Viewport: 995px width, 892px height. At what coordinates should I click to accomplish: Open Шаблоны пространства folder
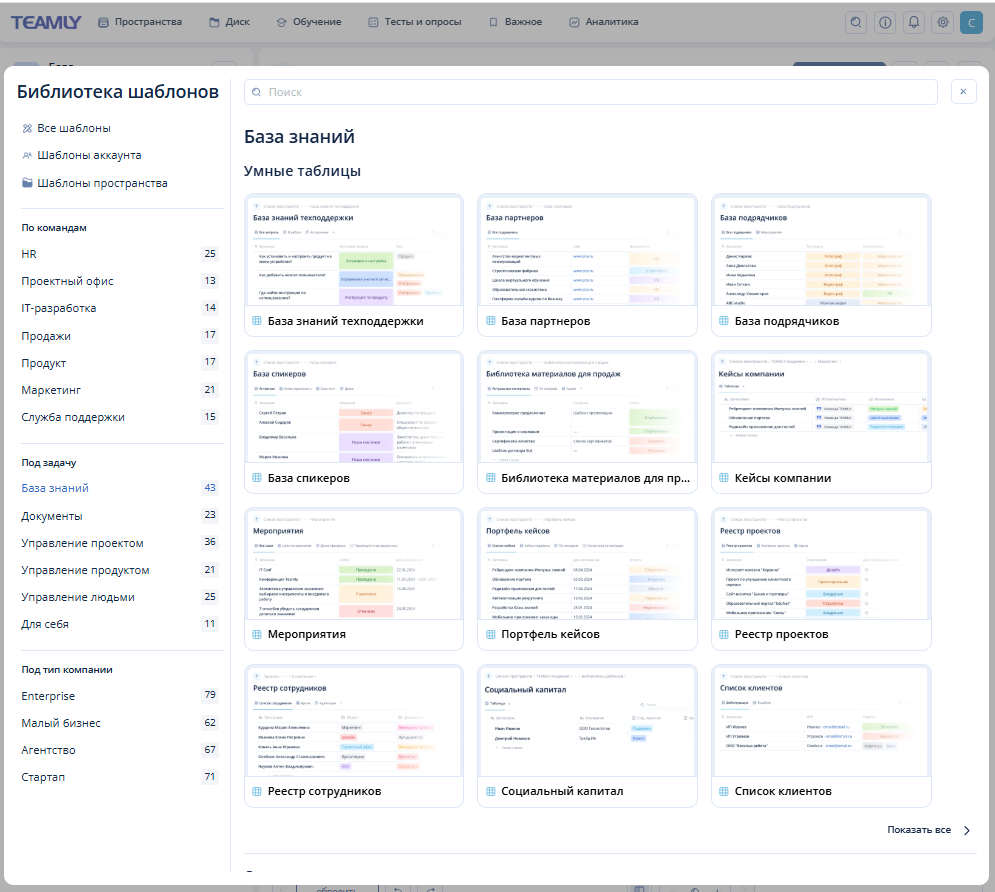(101, 183)
